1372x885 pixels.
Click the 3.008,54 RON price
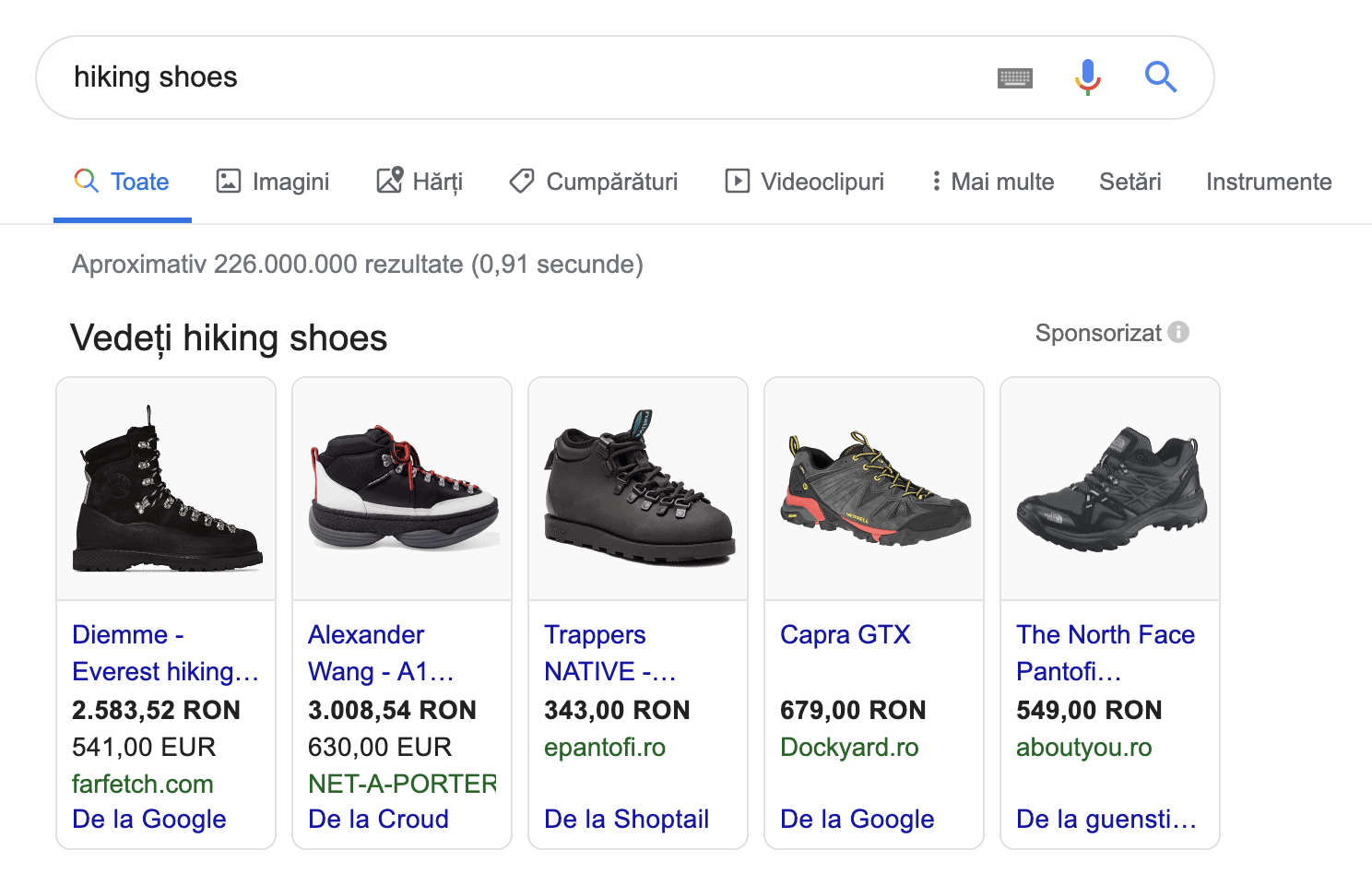pyautogui.click(x=393, y=710)
